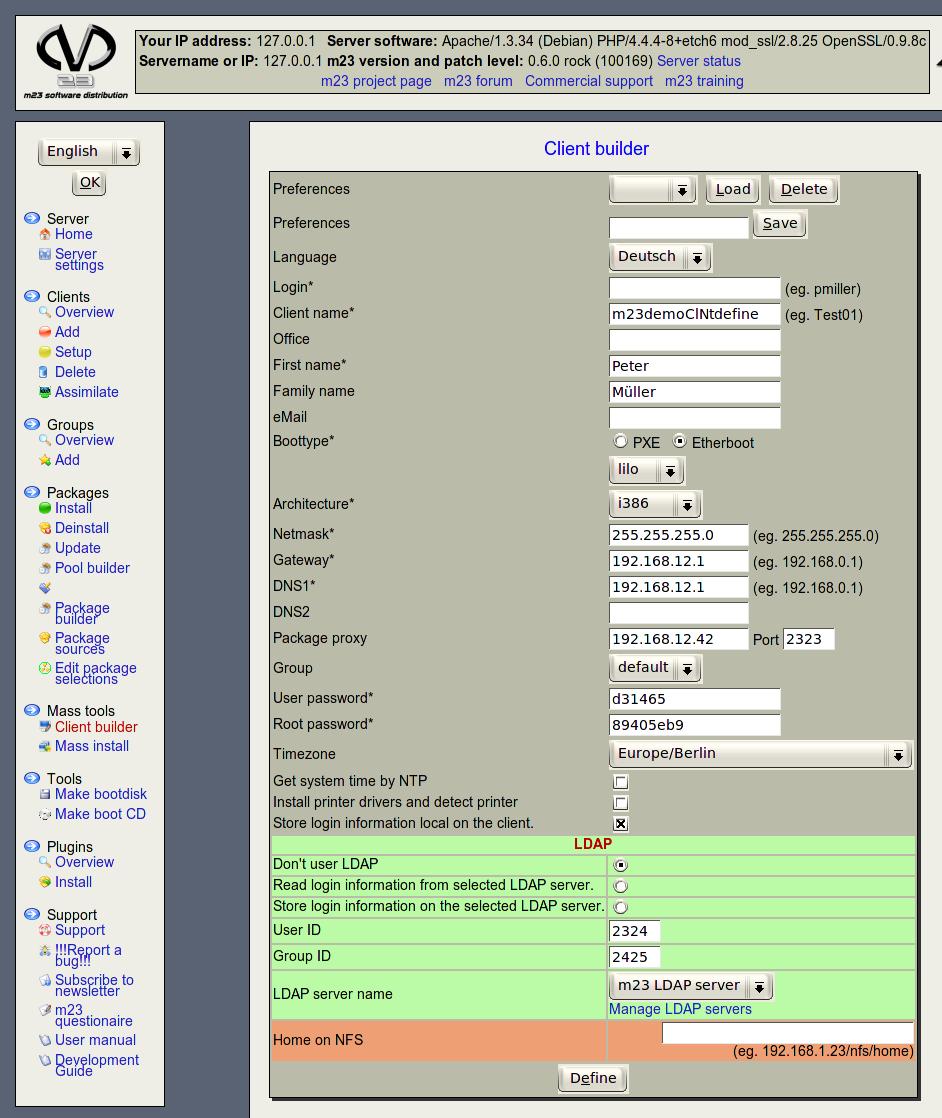
Task: Select Read login information from LDAP server
Action: [621, 886]
